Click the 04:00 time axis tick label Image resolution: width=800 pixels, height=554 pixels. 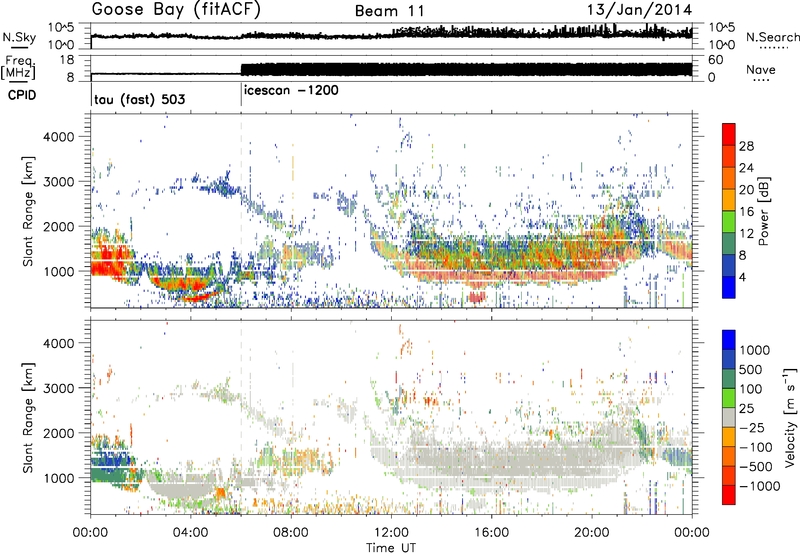coord(190,533)
